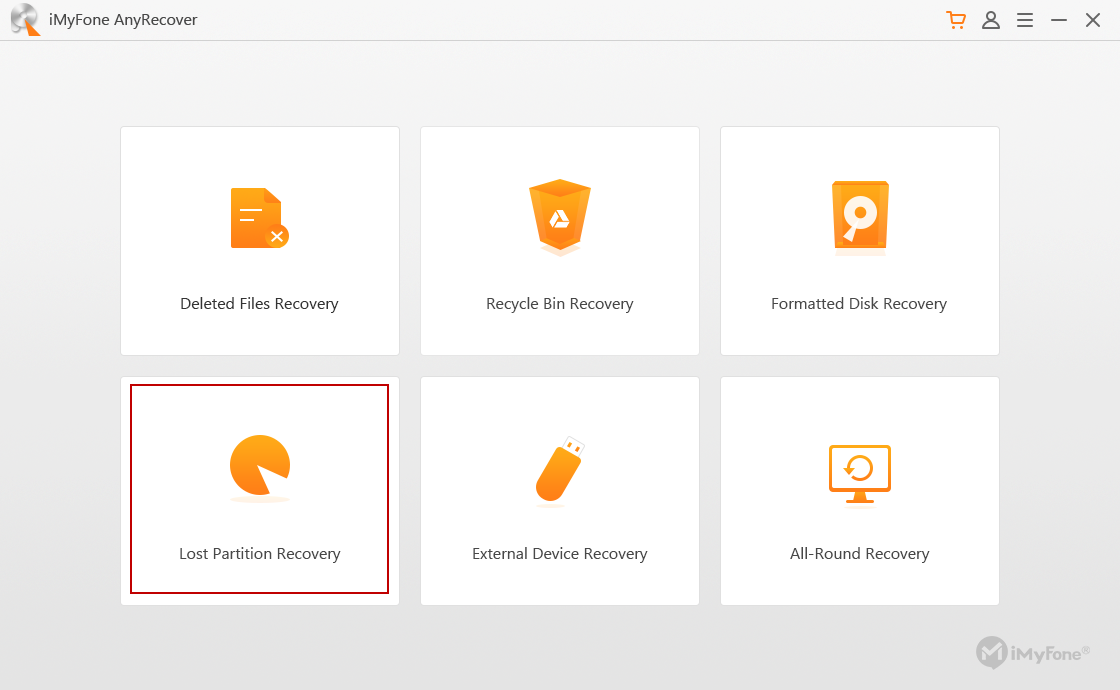Open Formatted Disk Recovery
1120x690 pixels.
click(859, 240)
